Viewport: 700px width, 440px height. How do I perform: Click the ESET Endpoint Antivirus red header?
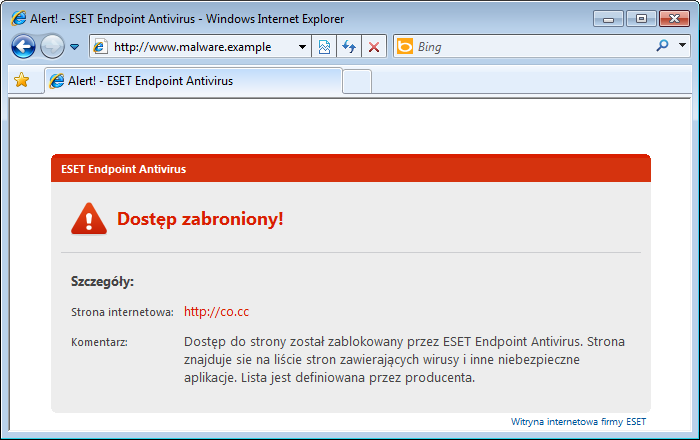point(351,169)
